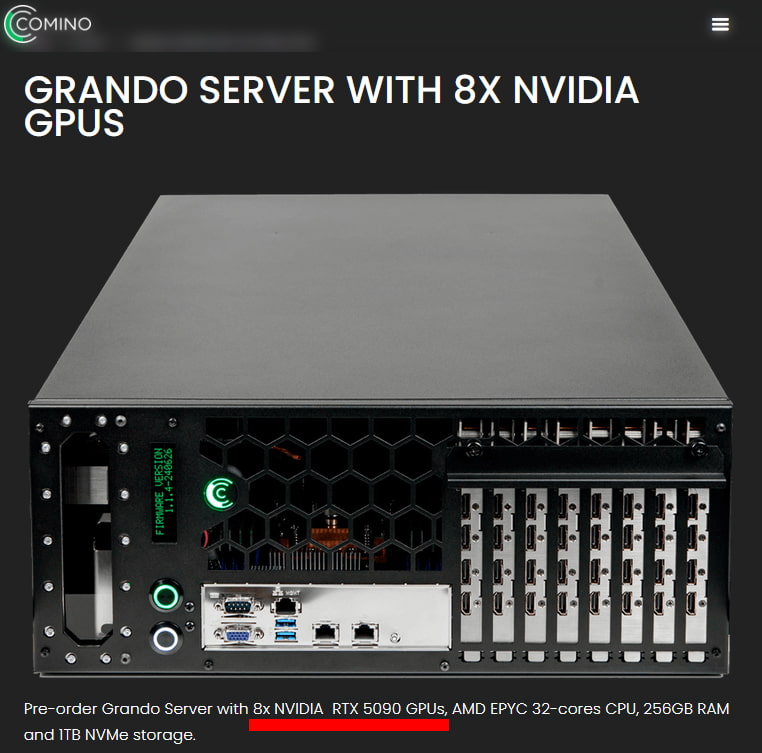Click the underlined "8x NVIDIA RTX 5090 GPUs" text
Image resolution: width=762 pixels, height=753 pixels.
pos(349,709)
